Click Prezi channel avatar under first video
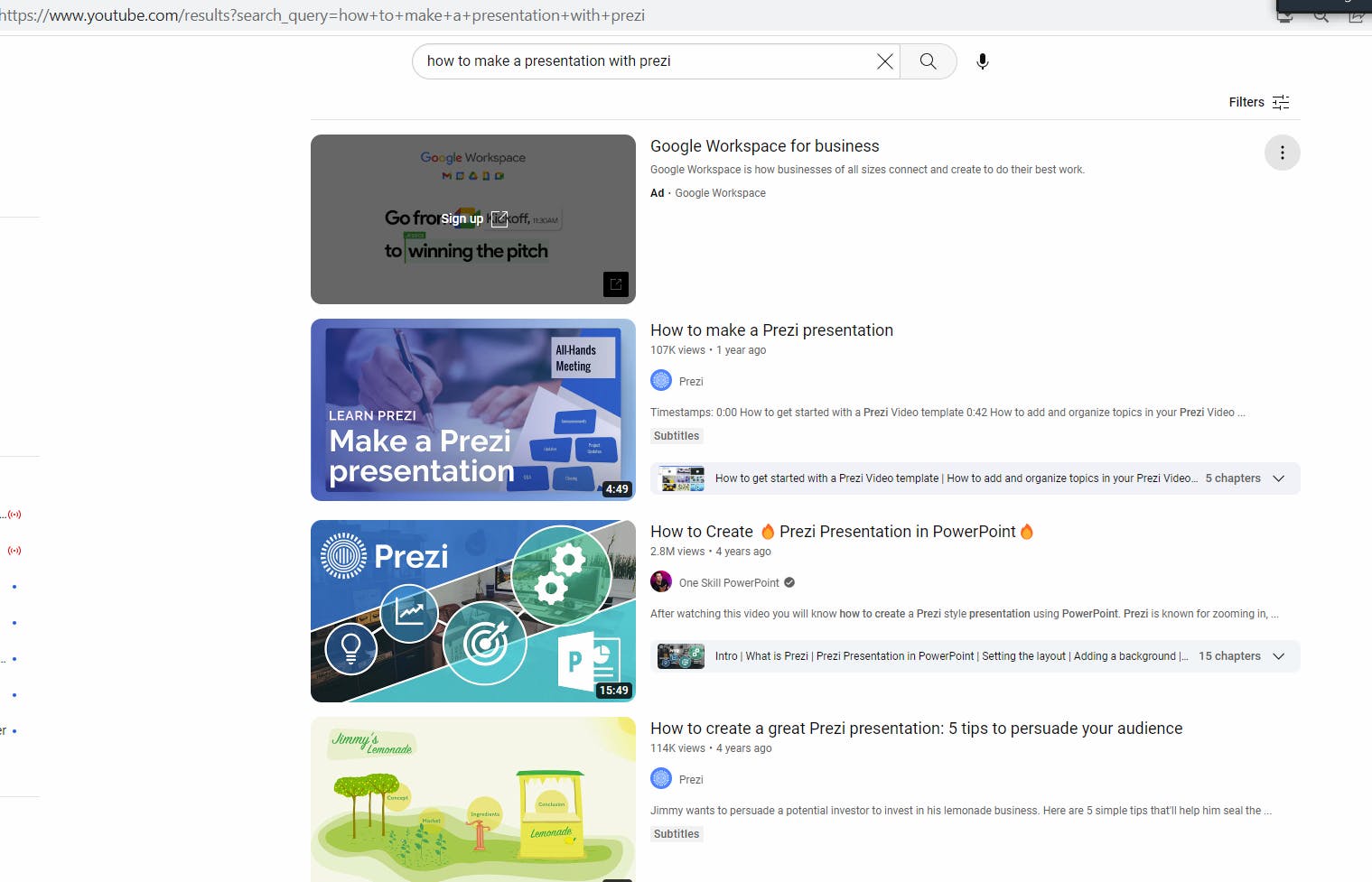 tap(661, 381)
